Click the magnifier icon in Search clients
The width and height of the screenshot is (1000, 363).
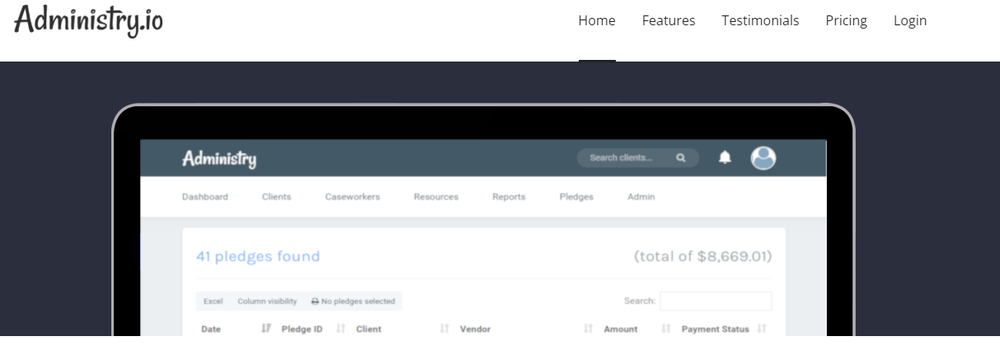[x=681, y=158]
